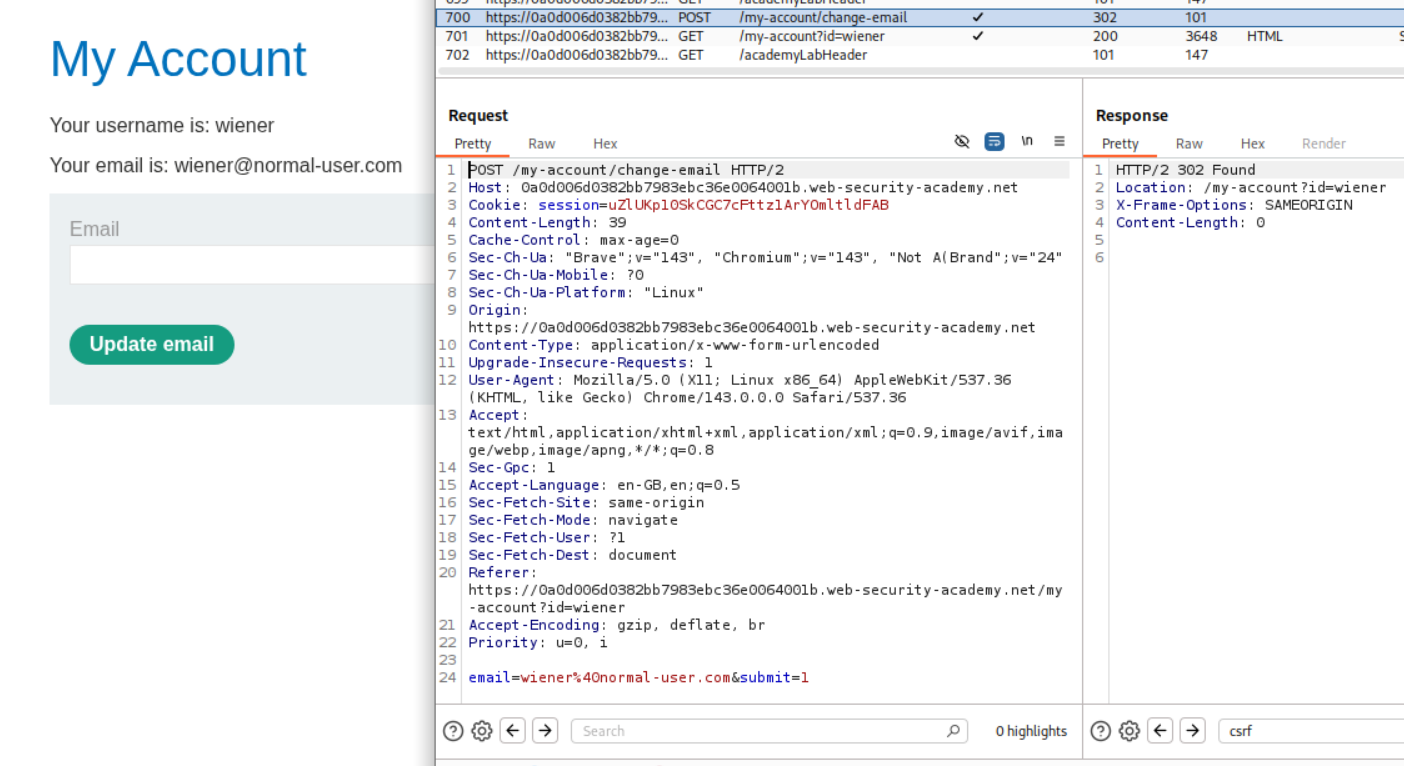1404x766 pixels.
Task: Toggle line wrap icon in Request panel
Action: (x=994, y=142)
